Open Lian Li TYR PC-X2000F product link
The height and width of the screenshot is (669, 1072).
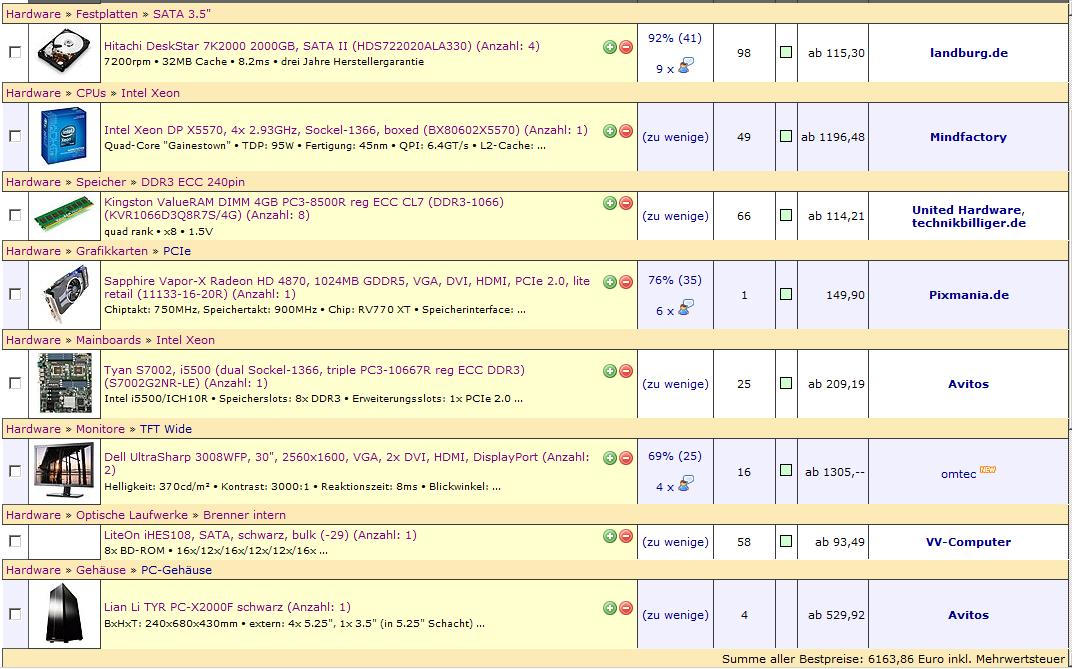(x=227, y=607)
